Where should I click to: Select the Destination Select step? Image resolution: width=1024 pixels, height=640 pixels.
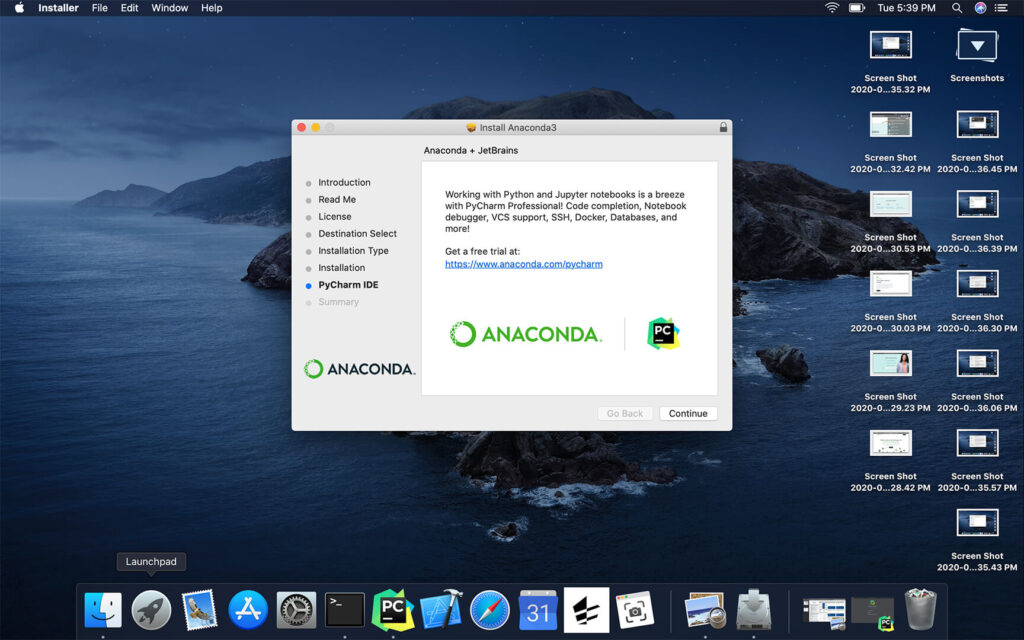pos(357,233)
